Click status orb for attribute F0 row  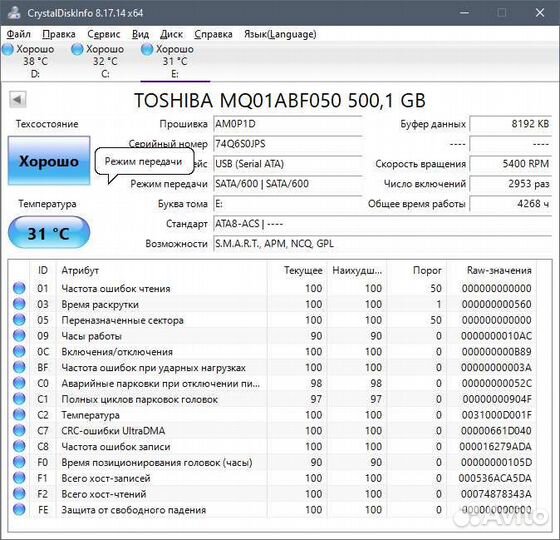[19, 462]
